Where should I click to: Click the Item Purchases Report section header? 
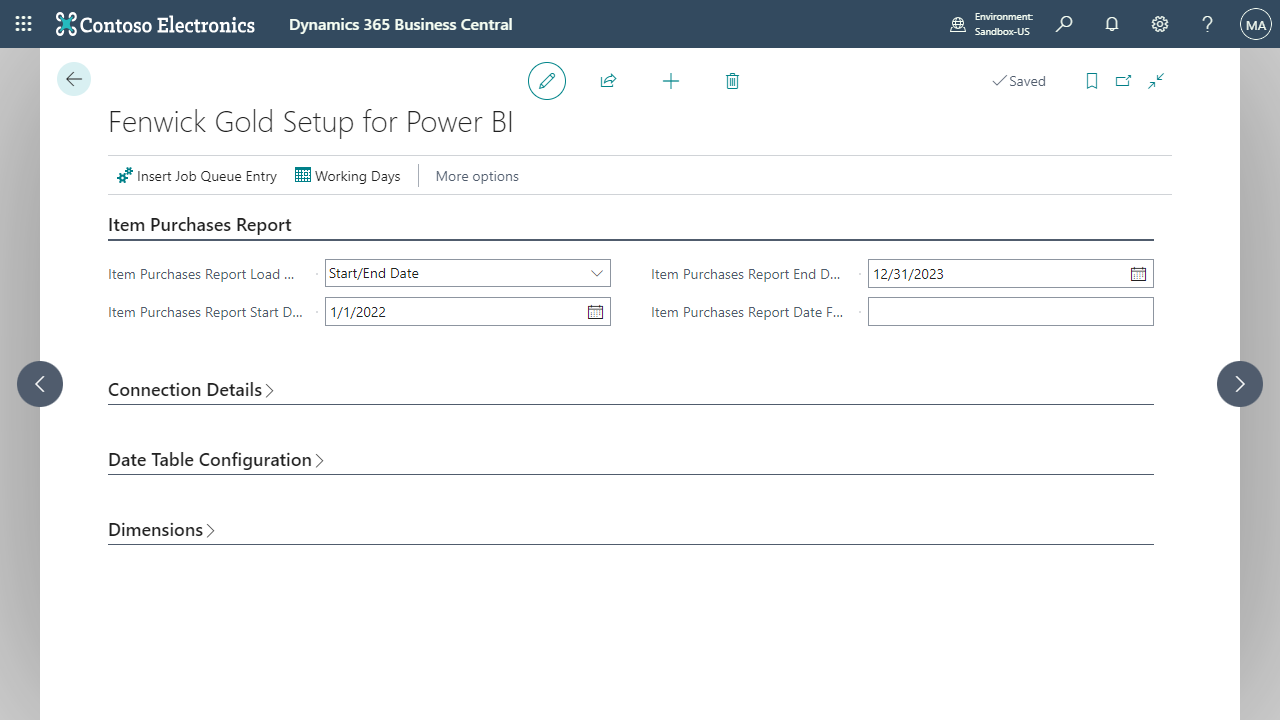point(200,225)
